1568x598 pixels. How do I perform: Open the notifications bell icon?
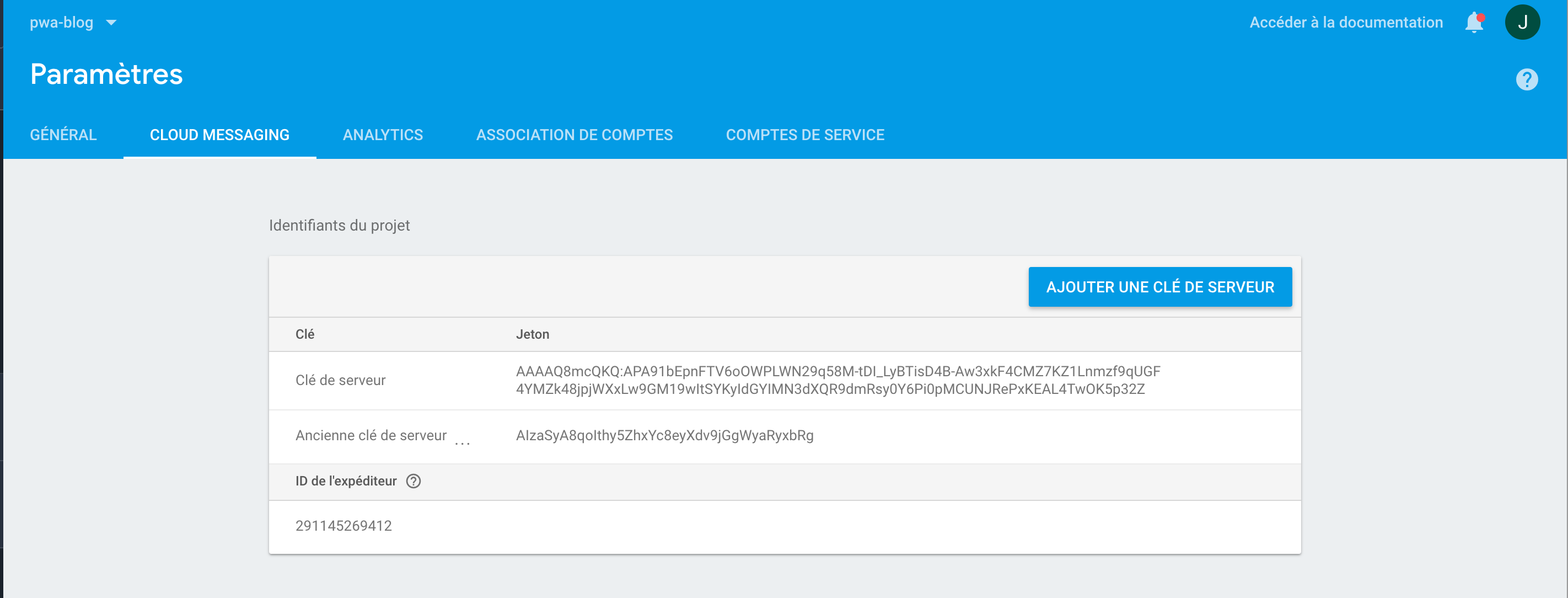pyautogui.click(x=1474, y=22)
